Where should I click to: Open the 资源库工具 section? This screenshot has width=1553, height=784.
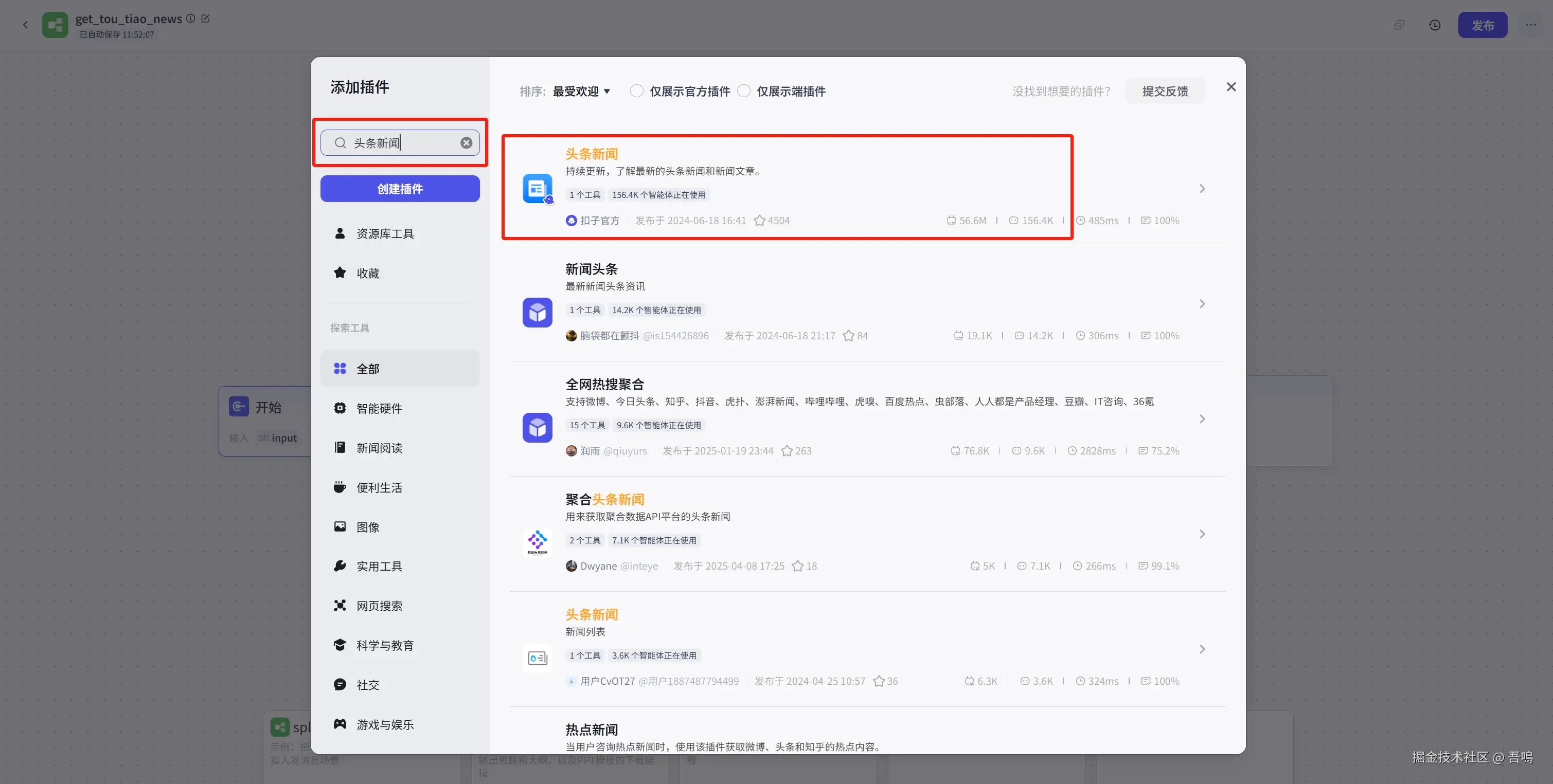click(385, 234)
